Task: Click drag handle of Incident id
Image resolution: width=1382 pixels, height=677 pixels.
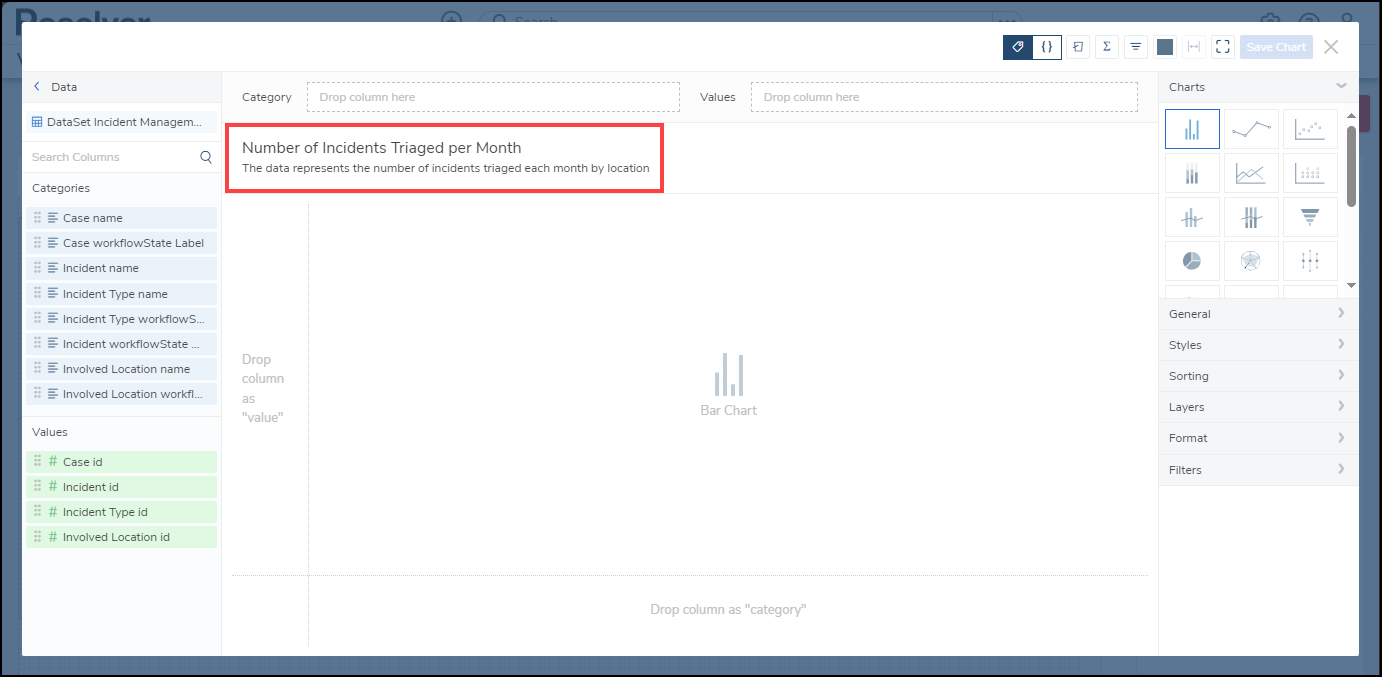Action: click(x=37, y=486)
